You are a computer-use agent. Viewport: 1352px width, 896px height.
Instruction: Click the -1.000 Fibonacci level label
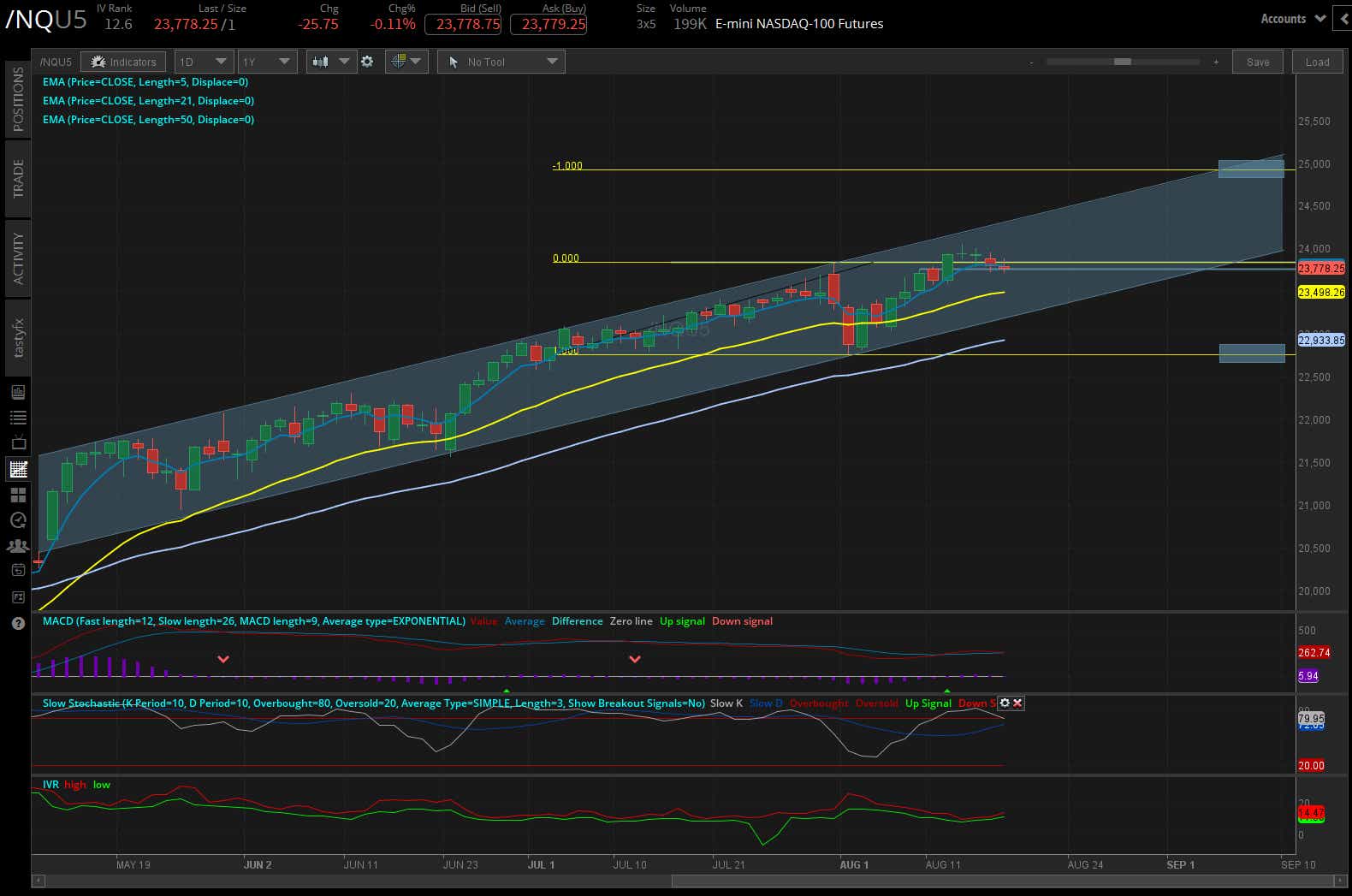pos(567,166)
